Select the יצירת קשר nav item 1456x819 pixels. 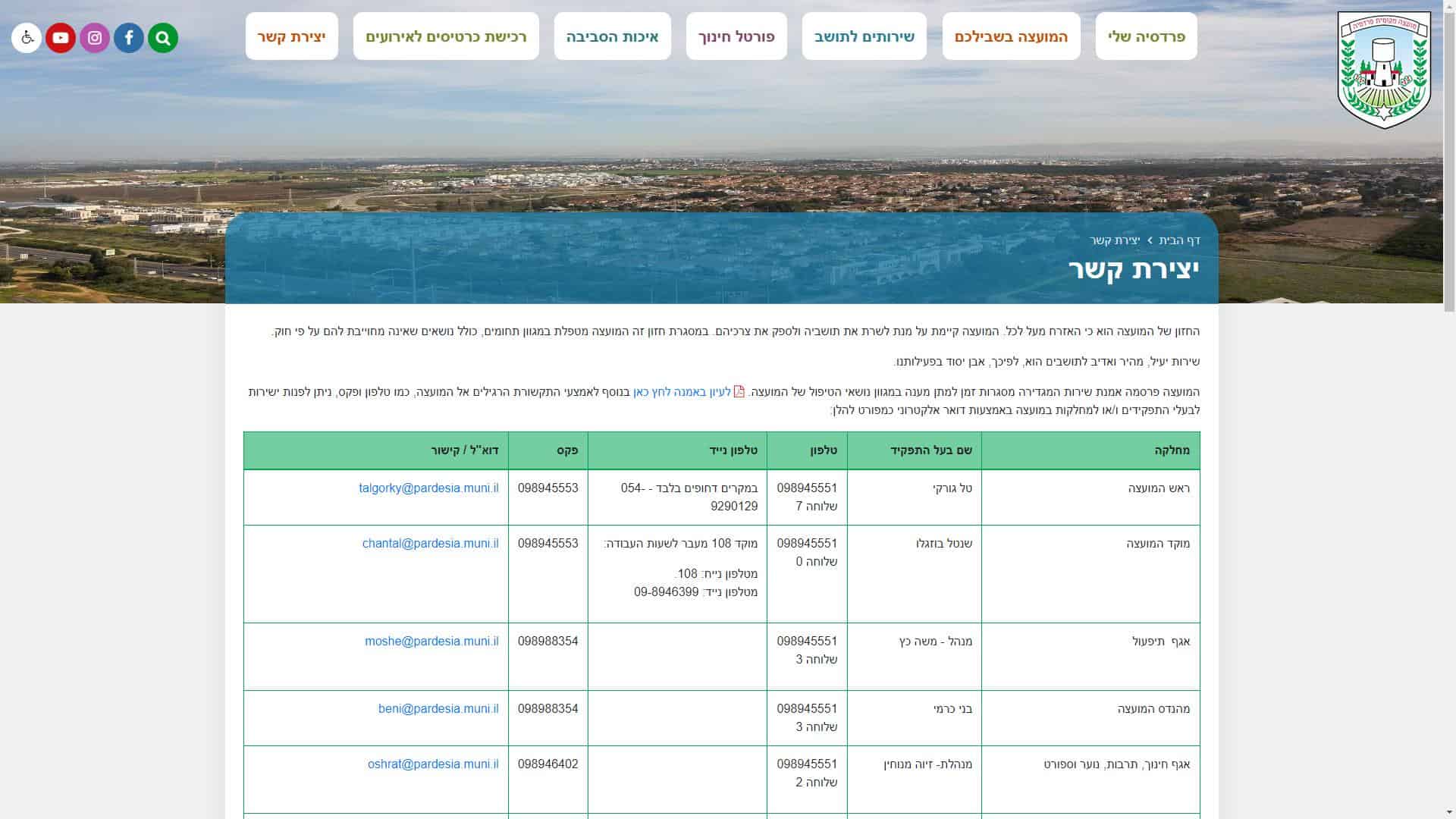click(291, 36)
